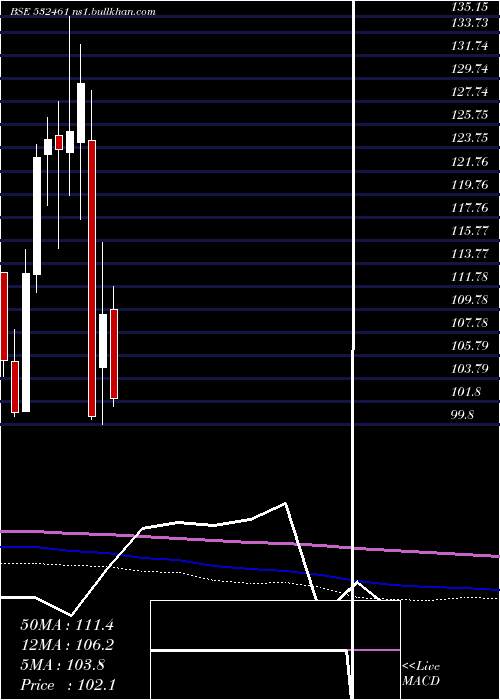
Task: Click the 121.76 price axis label
Action: pyautogui.click(x=469, y=162)
